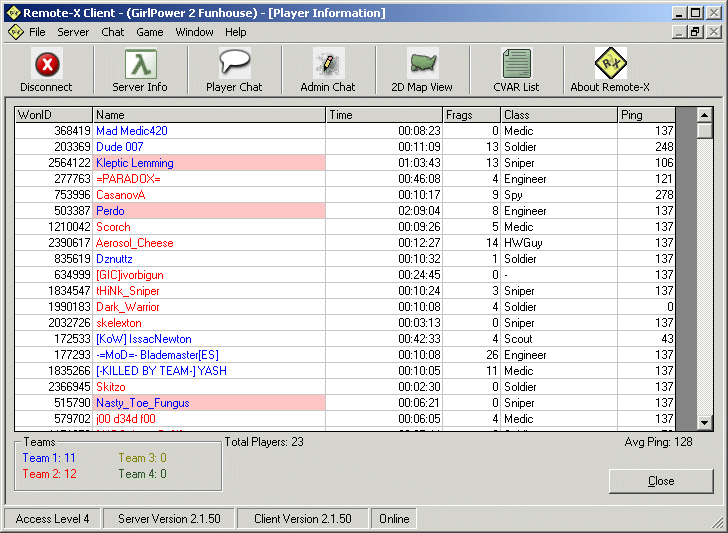Sort list by the Frags column header
Screen dimensions: 728x533
[471, 115]
